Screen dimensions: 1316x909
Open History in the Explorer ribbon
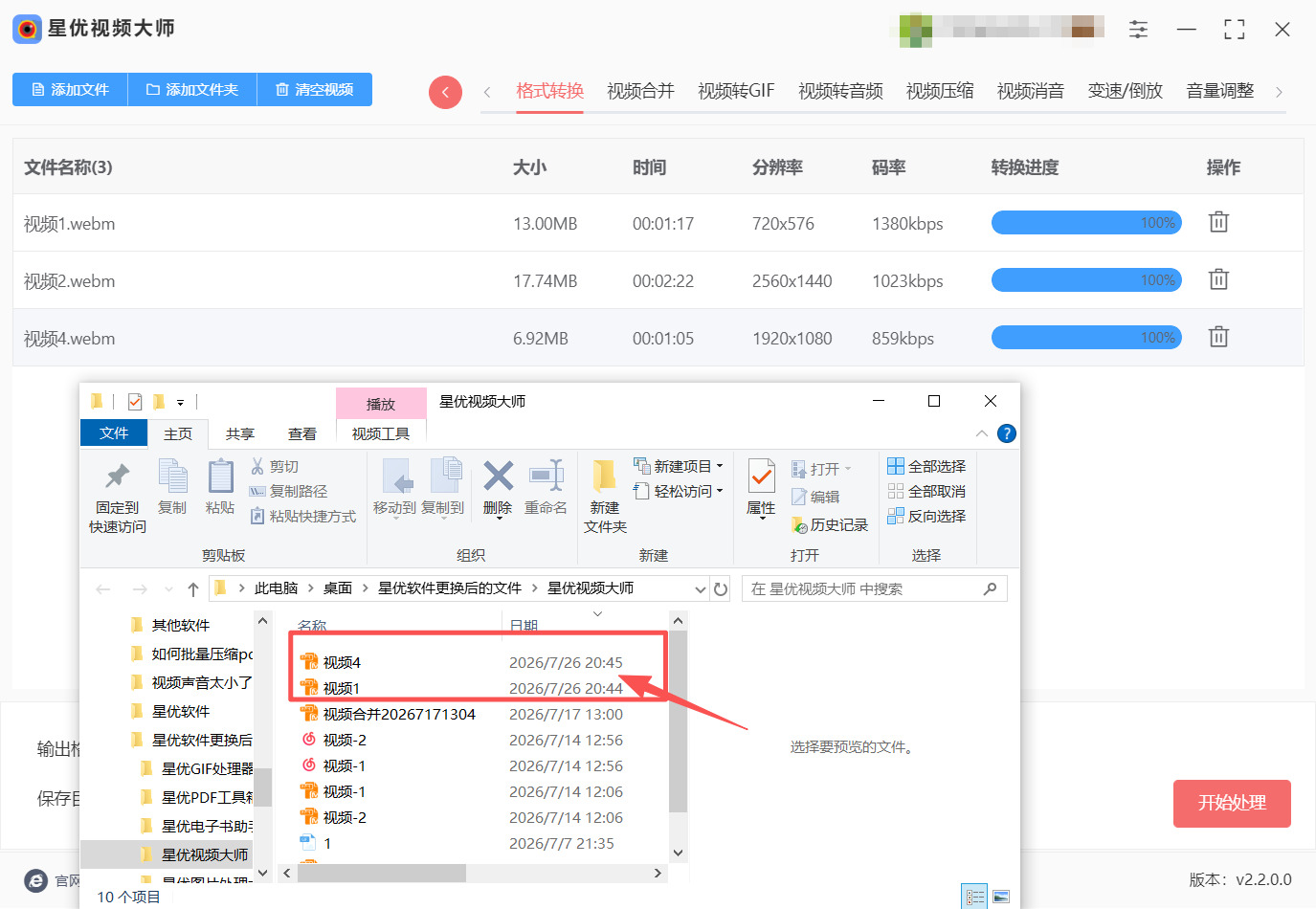829,524
